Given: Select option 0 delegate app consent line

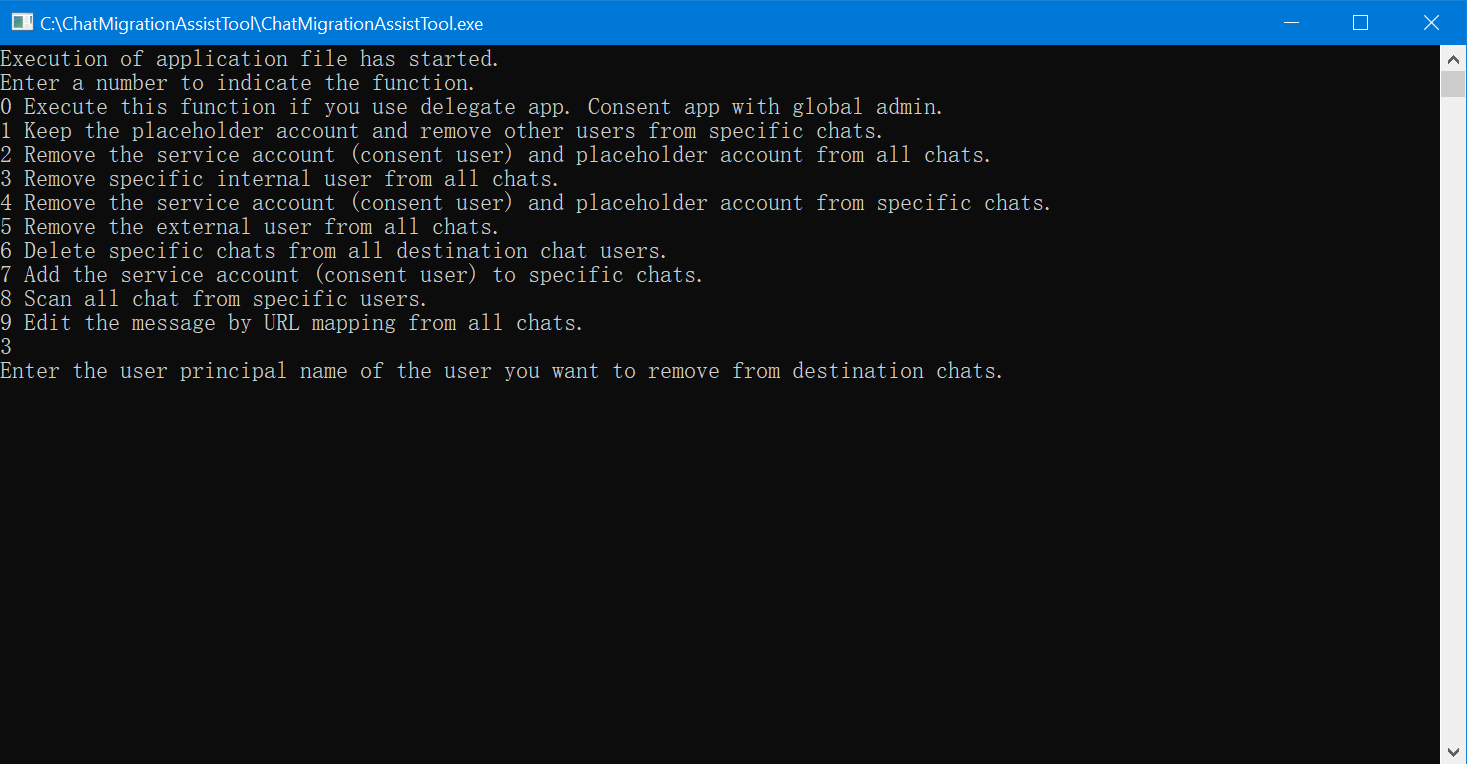Looking at the screenshot, I should [472, 107].
